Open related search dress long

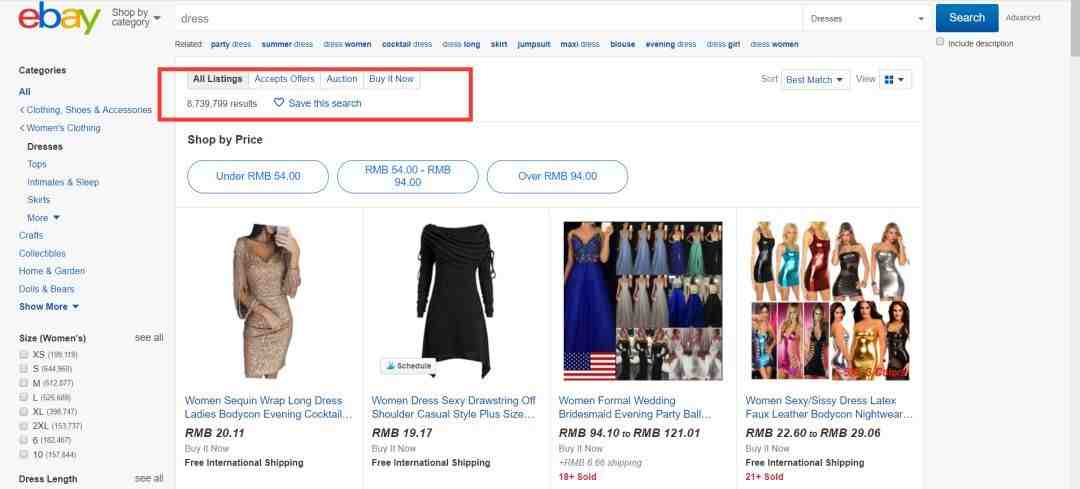[x=461, y=44]
